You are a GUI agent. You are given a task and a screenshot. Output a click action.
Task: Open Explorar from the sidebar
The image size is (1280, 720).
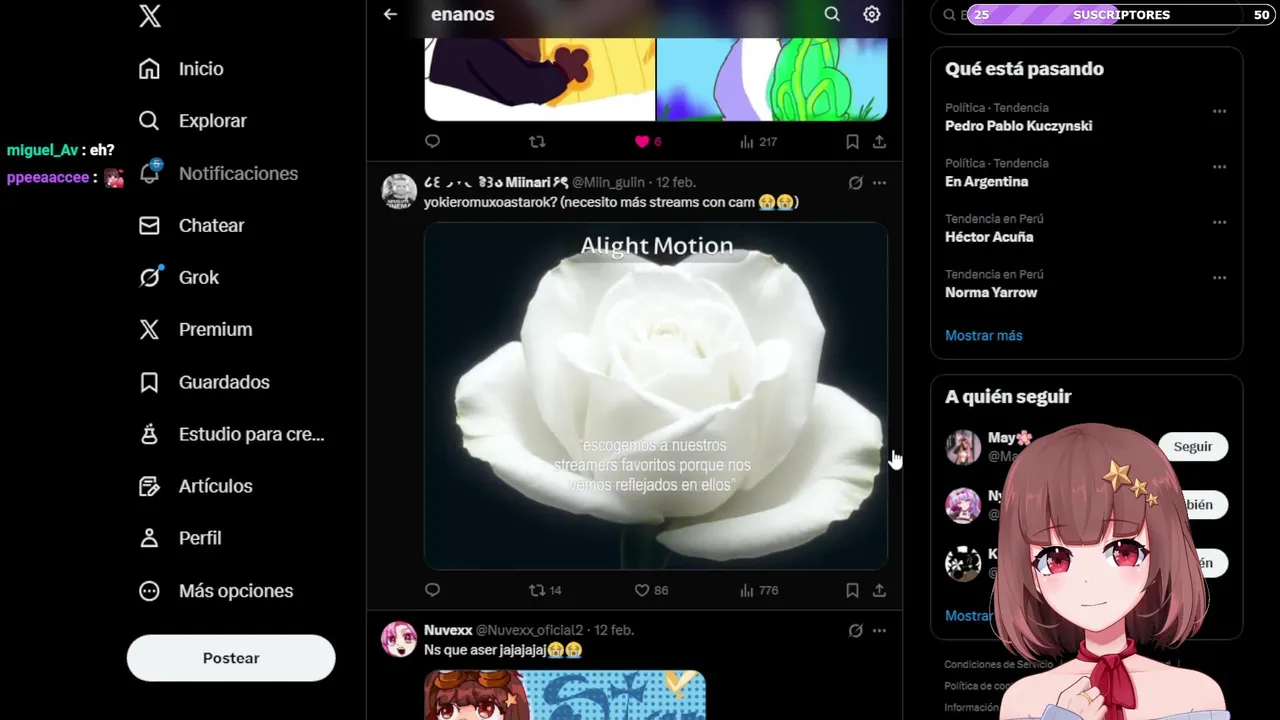(x=192, y=121)
